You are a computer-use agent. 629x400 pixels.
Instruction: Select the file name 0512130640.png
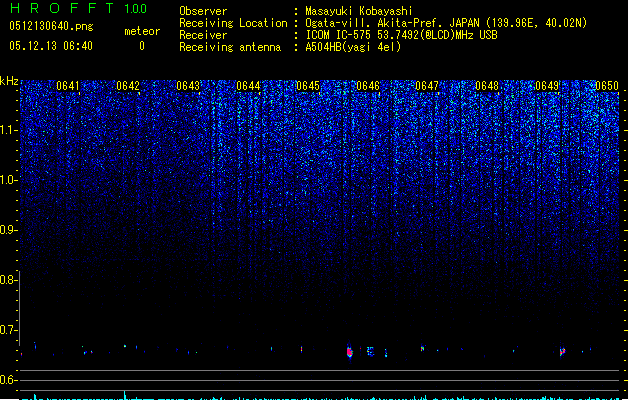[51, 26]
